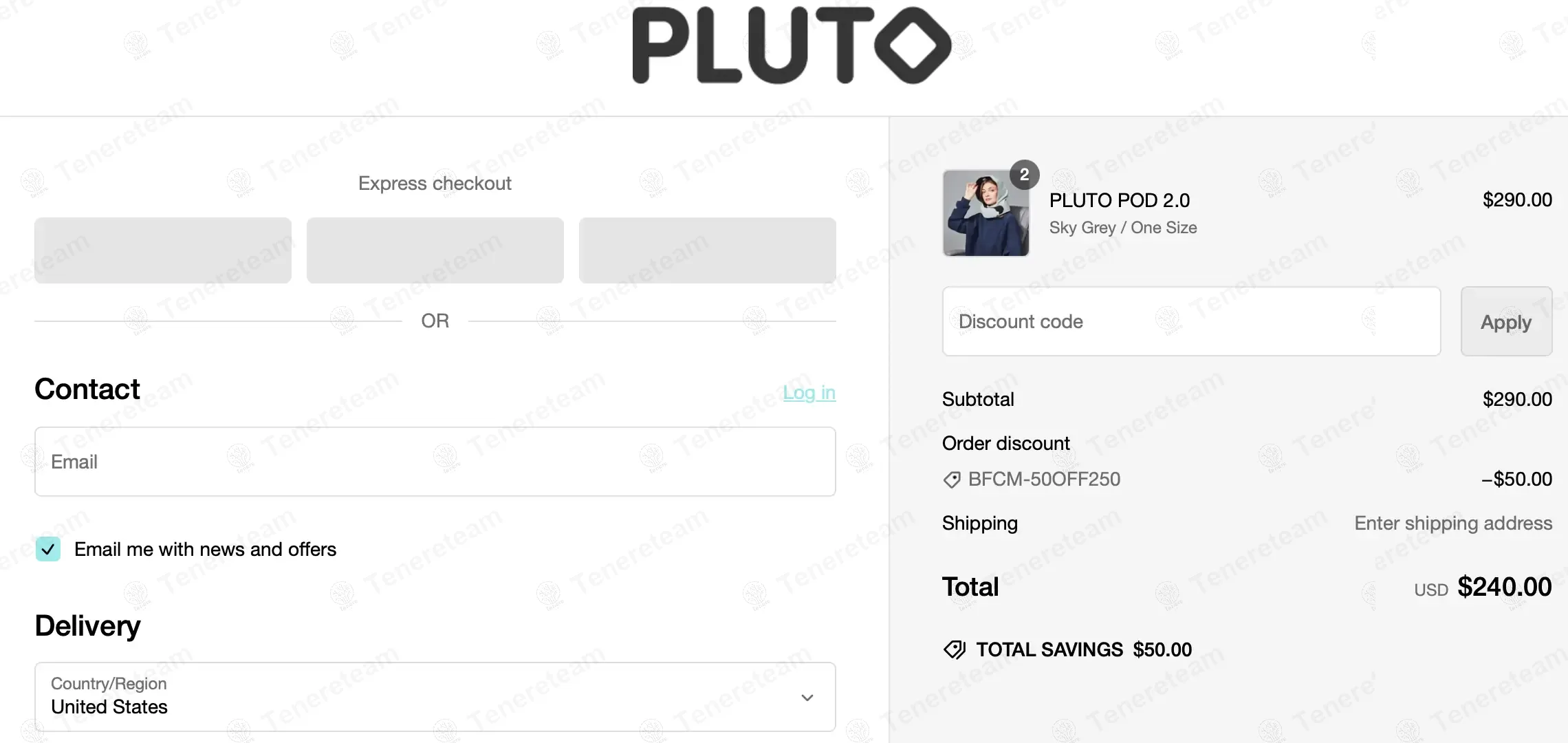Viewport: 1568px width, 743px height.
Task: Click the quantity badge on product image
Action: pos(1024,175)
